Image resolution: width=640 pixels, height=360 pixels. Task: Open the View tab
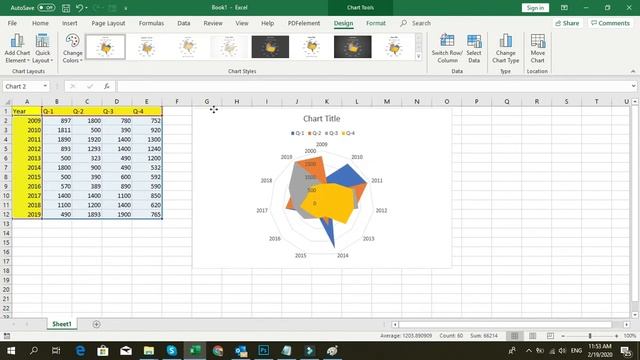[x=242, y=23]
